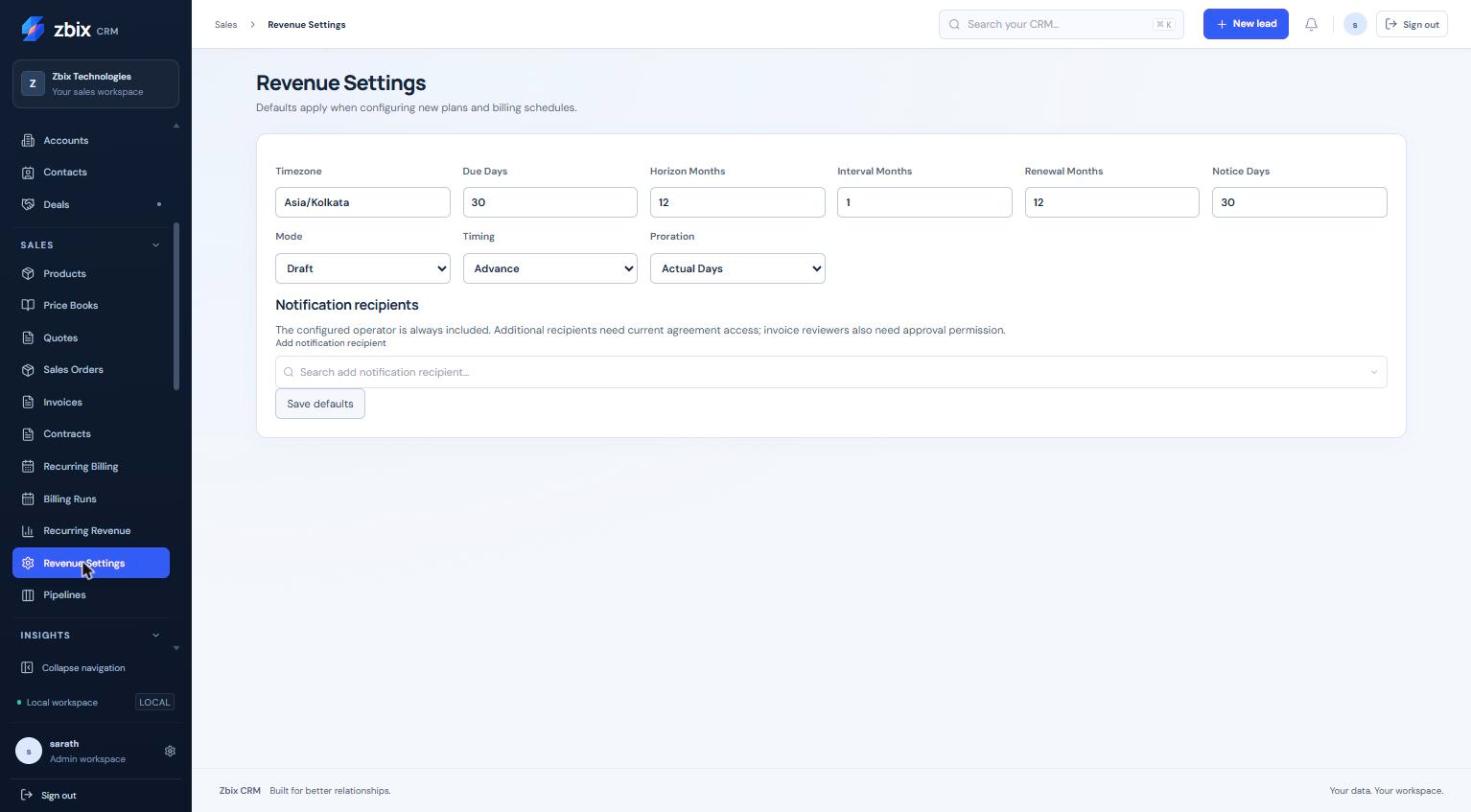Focus the Timezone field Asia/Kolkata
The height and width of the screenshot is (812, 1471).
(x=362, y=202)
